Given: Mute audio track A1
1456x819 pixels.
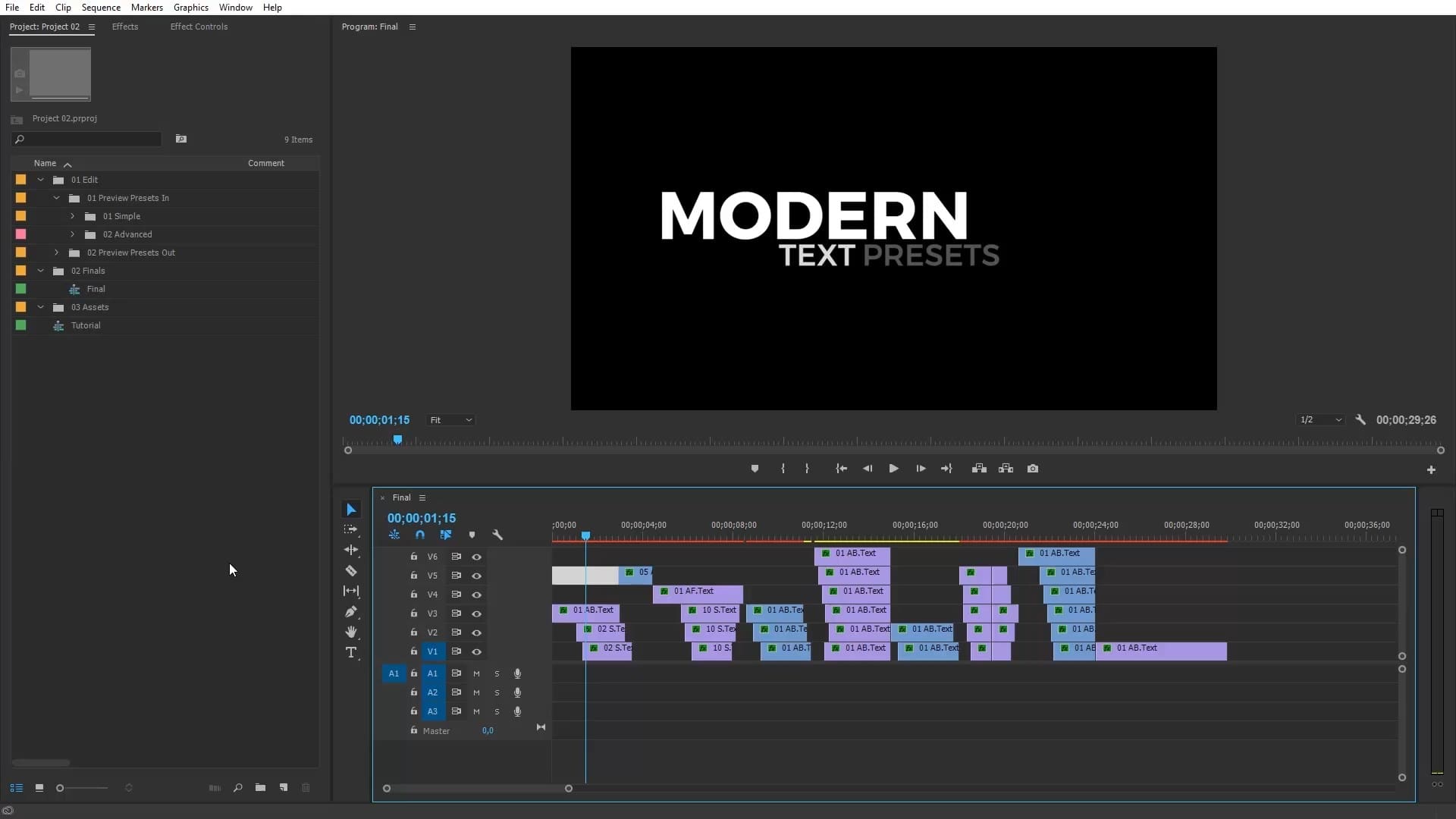Looking at the screenshot, I should click(476, 673).
